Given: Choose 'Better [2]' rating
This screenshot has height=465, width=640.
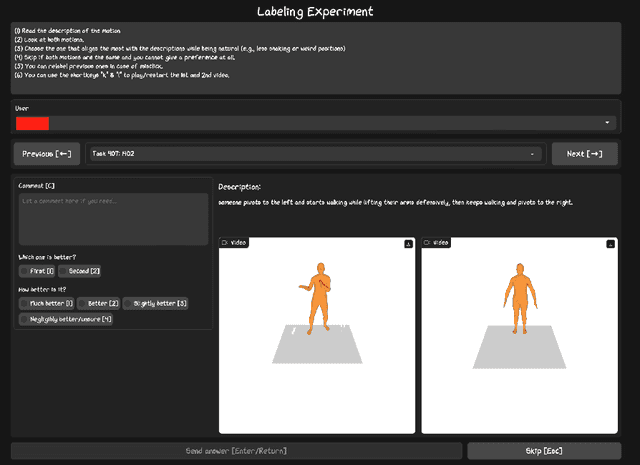Looking at the screenshot, I should coord(83,303).
